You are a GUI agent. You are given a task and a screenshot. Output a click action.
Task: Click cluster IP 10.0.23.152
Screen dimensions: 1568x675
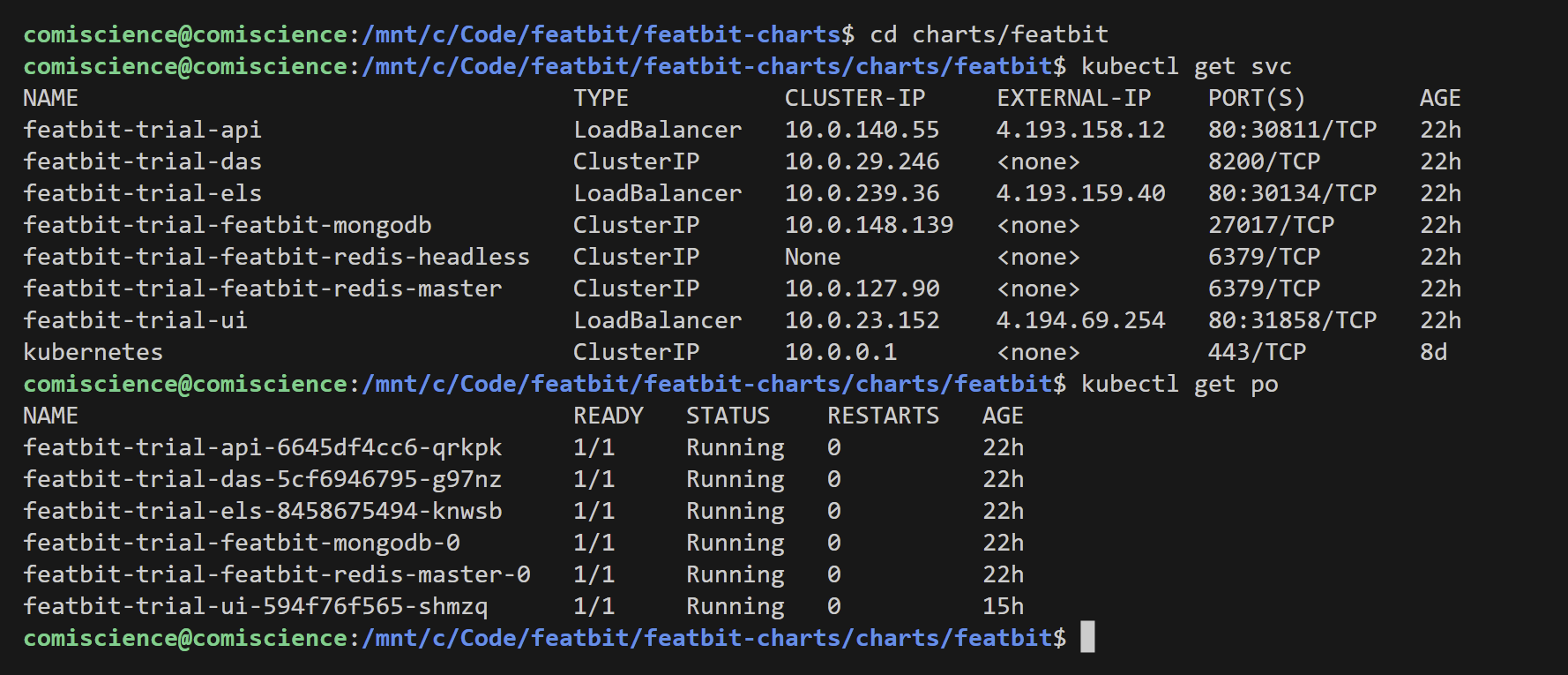(862, 320)
